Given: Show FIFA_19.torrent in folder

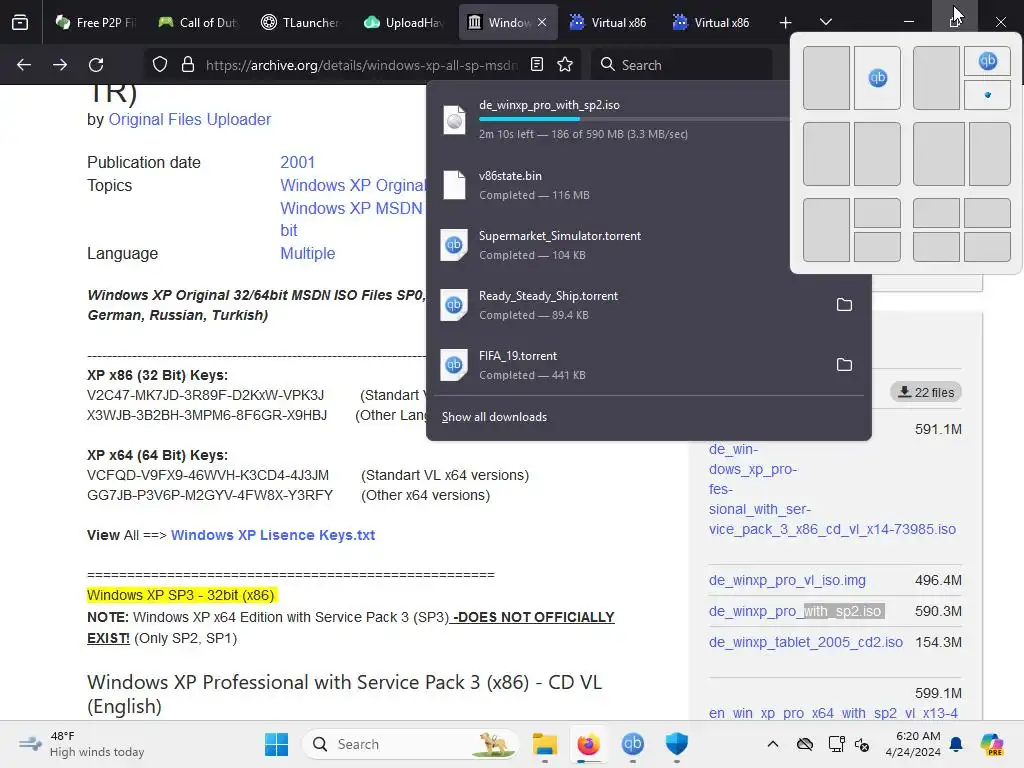Looking at the screenshot, I should [x=844, y=365].
